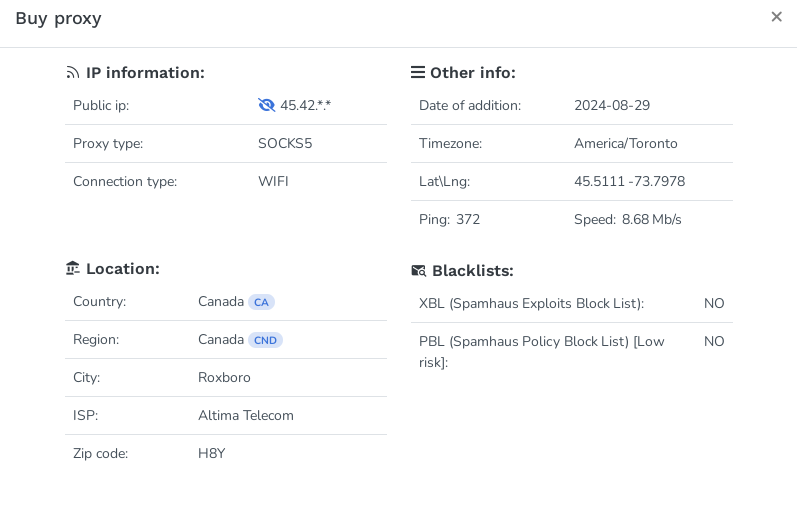
Task: Click the Roxboro city value
Action: [x=224, y=377]
